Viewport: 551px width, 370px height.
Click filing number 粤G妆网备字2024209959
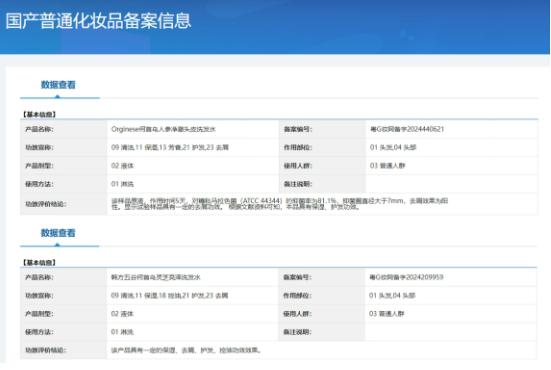pos(406,277)
